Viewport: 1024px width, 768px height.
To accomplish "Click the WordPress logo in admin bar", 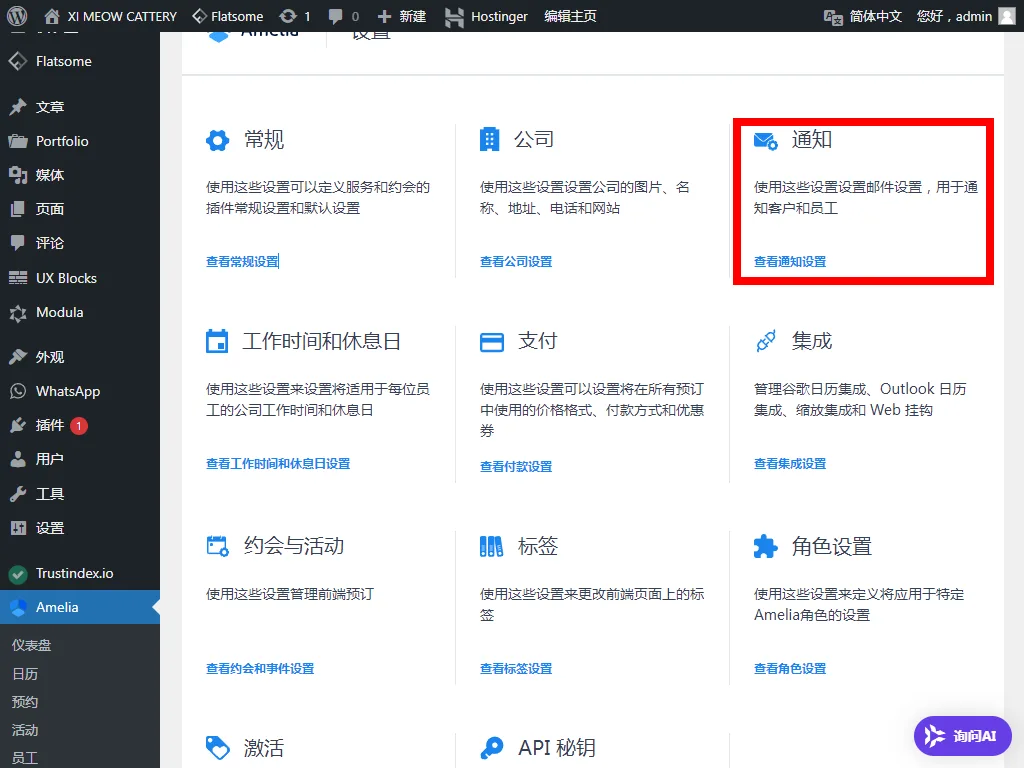I will [17, 16].
